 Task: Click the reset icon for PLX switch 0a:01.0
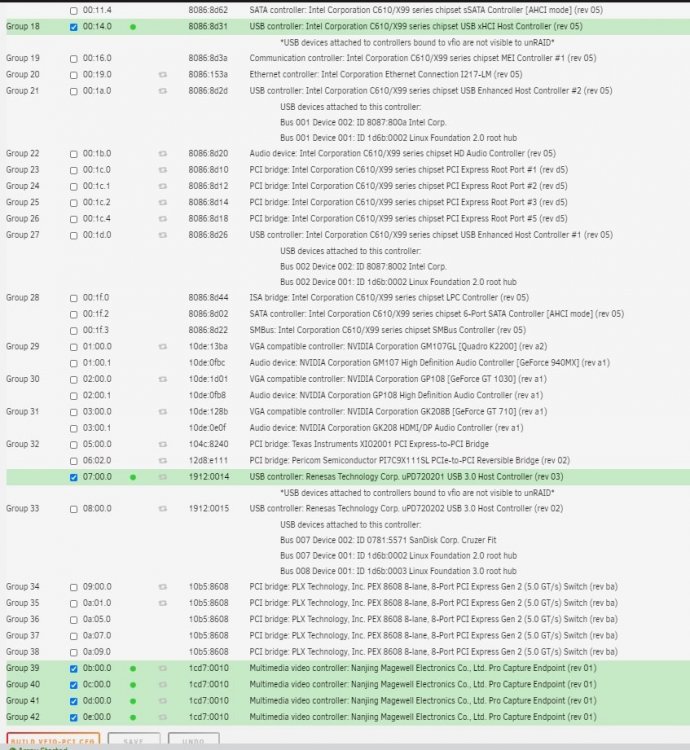(x=163, y=603)
